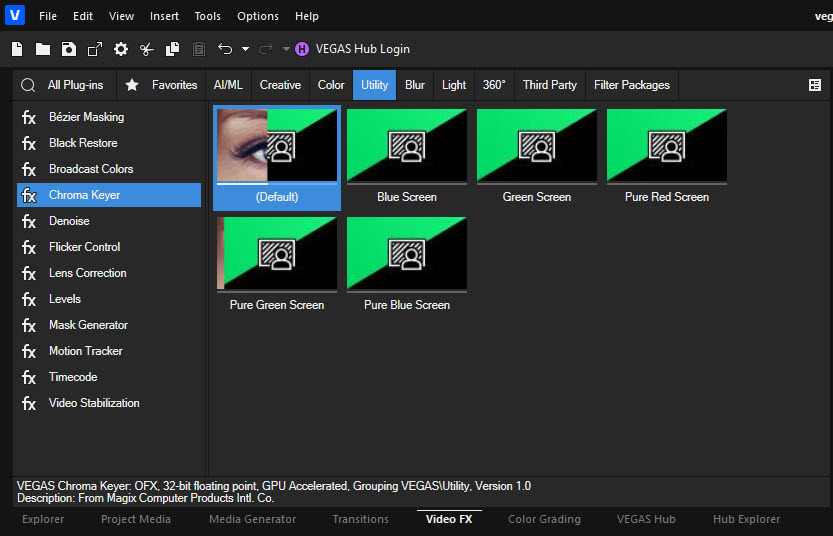Screen dimensions: 833x536
Task: Open the Tools menu
Action: [x=207, y=16]
